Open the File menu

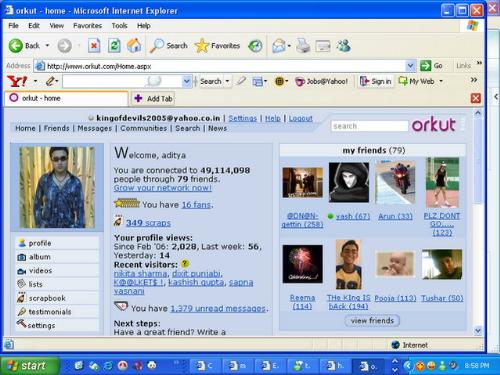click(13, 26)
